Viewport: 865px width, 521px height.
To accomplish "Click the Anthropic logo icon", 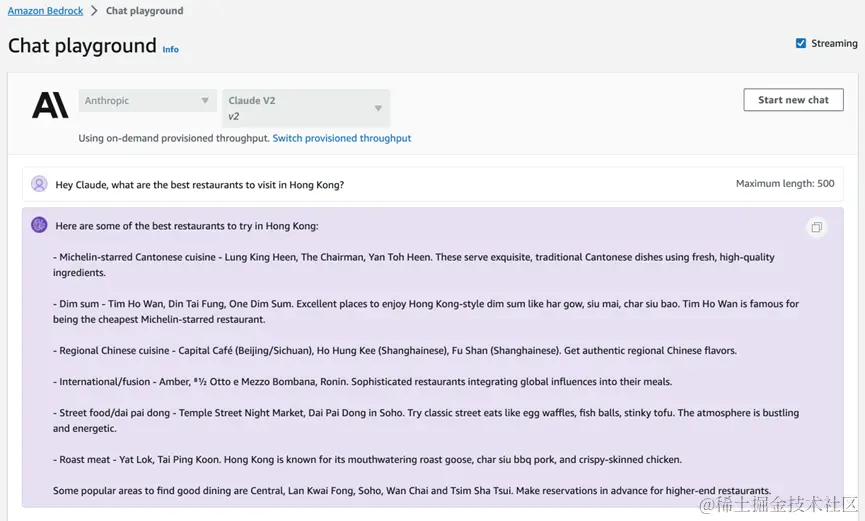I will pos(50,105).
